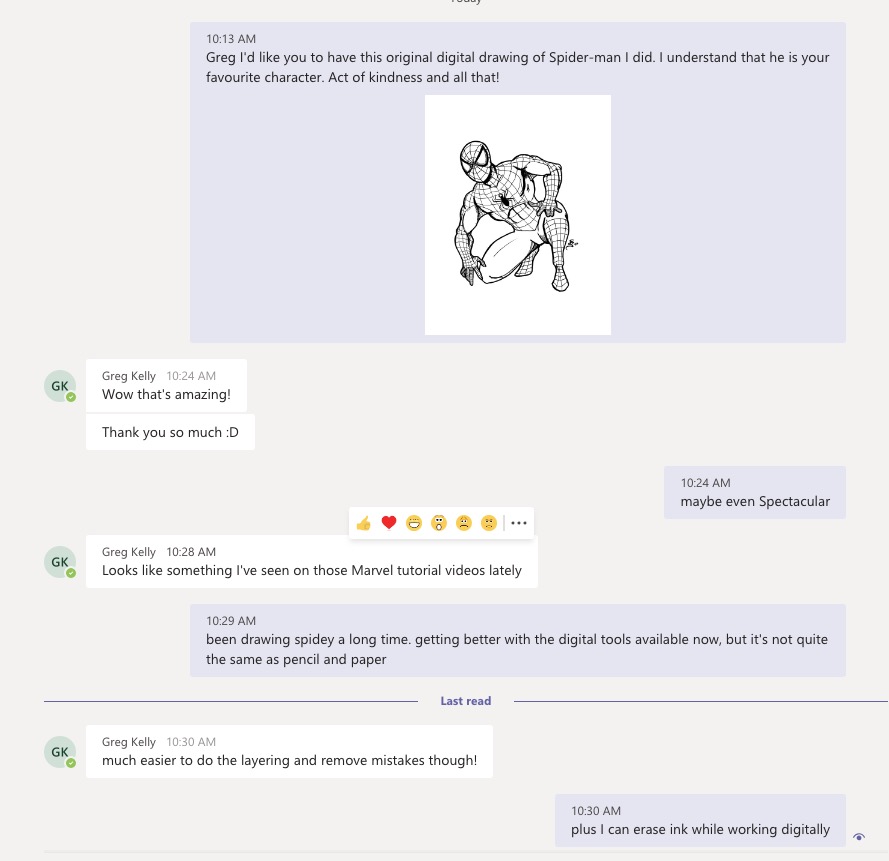Click the seen eye icon beside last message

tap(859, 837)
